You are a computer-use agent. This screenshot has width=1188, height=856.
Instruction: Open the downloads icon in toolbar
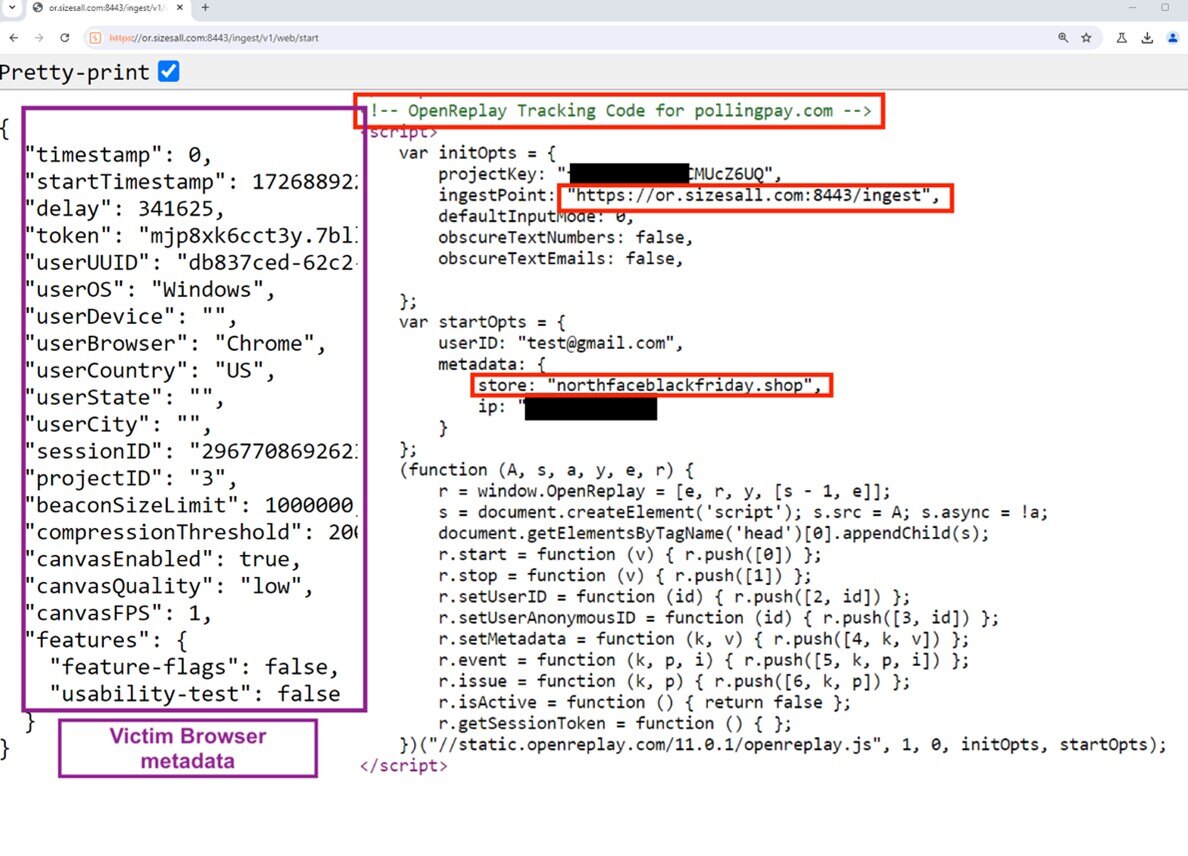pos(1147,38)
